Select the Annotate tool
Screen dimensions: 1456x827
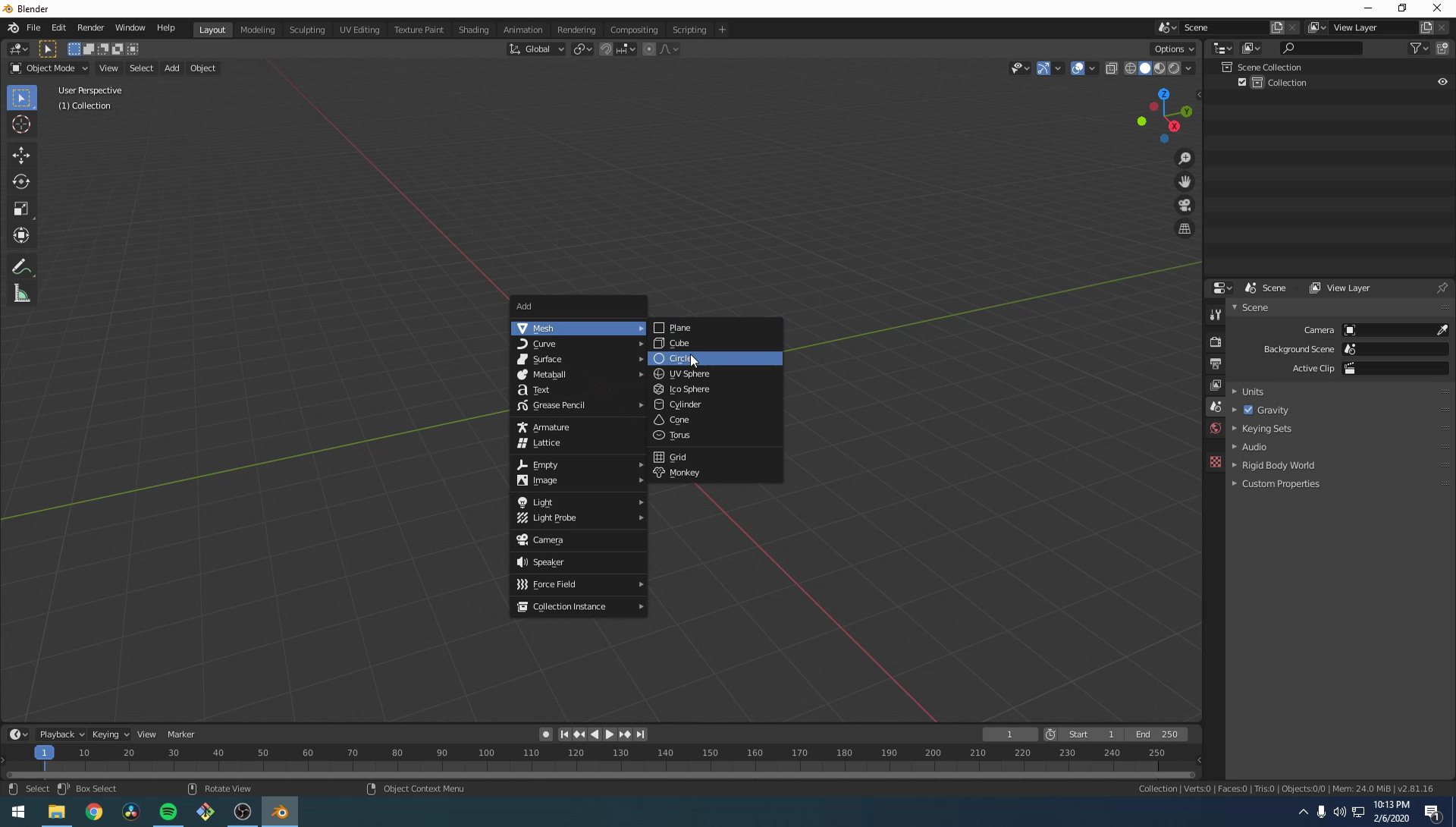[x=21, y=267]
